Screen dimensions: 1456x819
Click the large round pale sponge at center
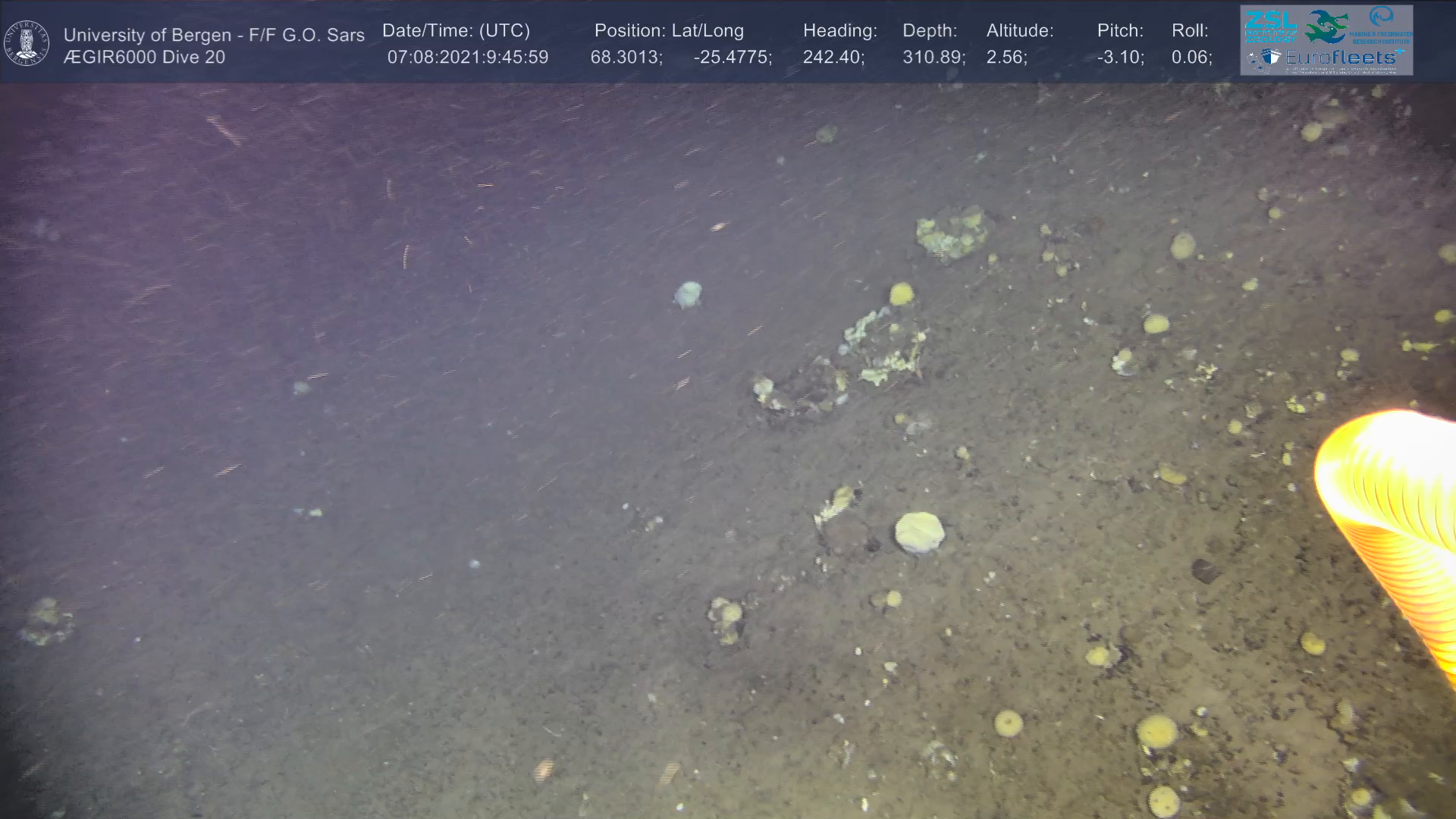pyautogui.click(x=919, y=532)
